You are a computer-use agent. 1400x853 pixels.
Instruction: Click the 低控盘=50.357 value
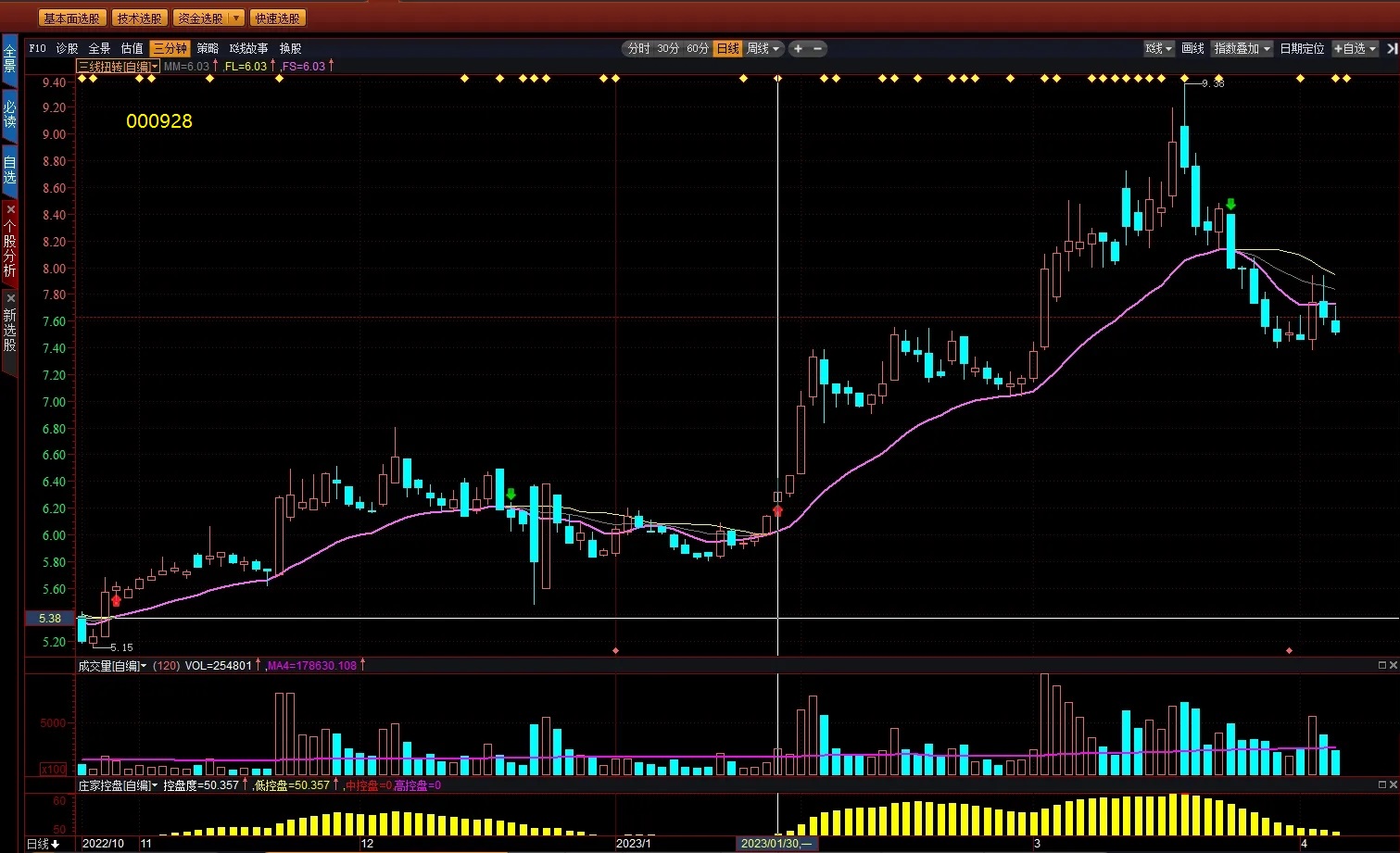pyautogui.click(x=292, y=785)
